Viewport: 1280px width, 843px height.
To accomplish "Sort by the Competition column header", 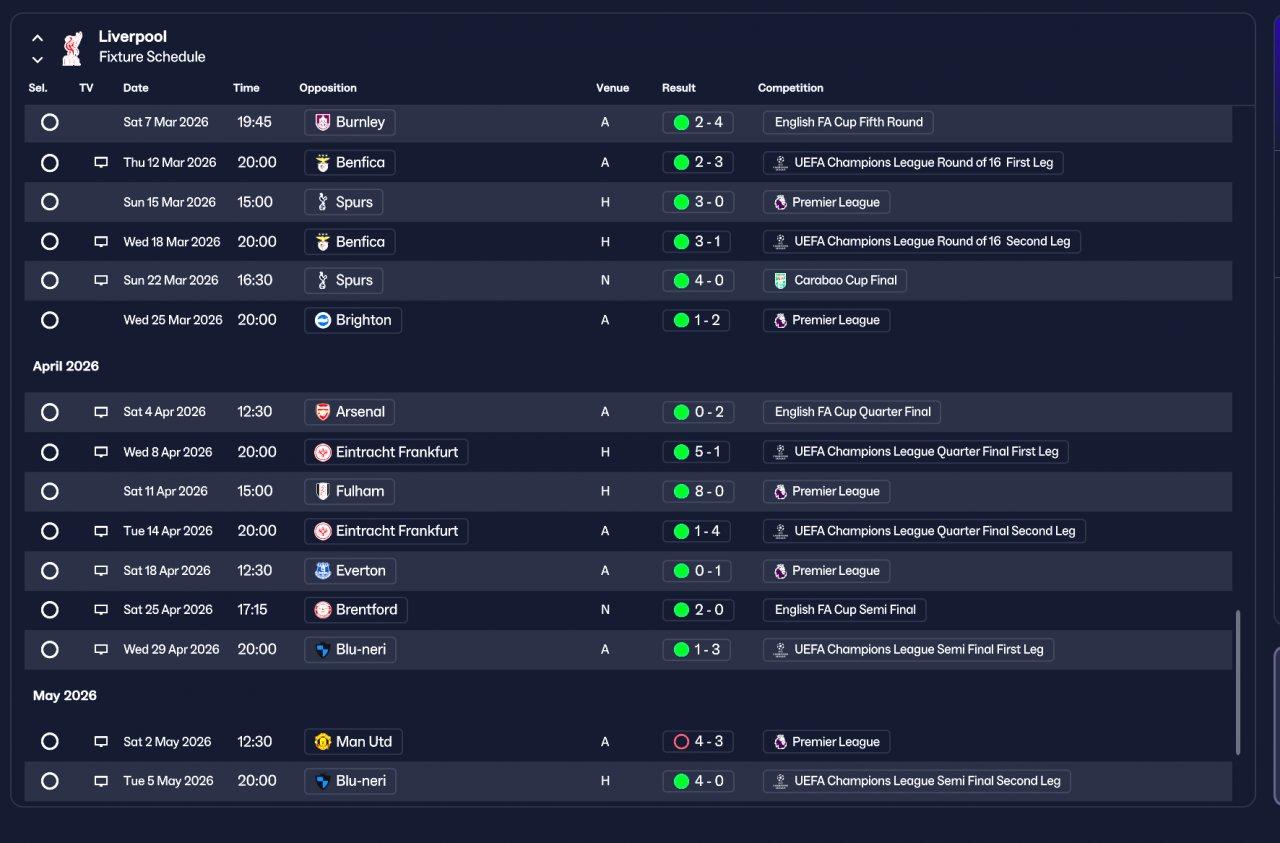I will (x=791, y=88).
